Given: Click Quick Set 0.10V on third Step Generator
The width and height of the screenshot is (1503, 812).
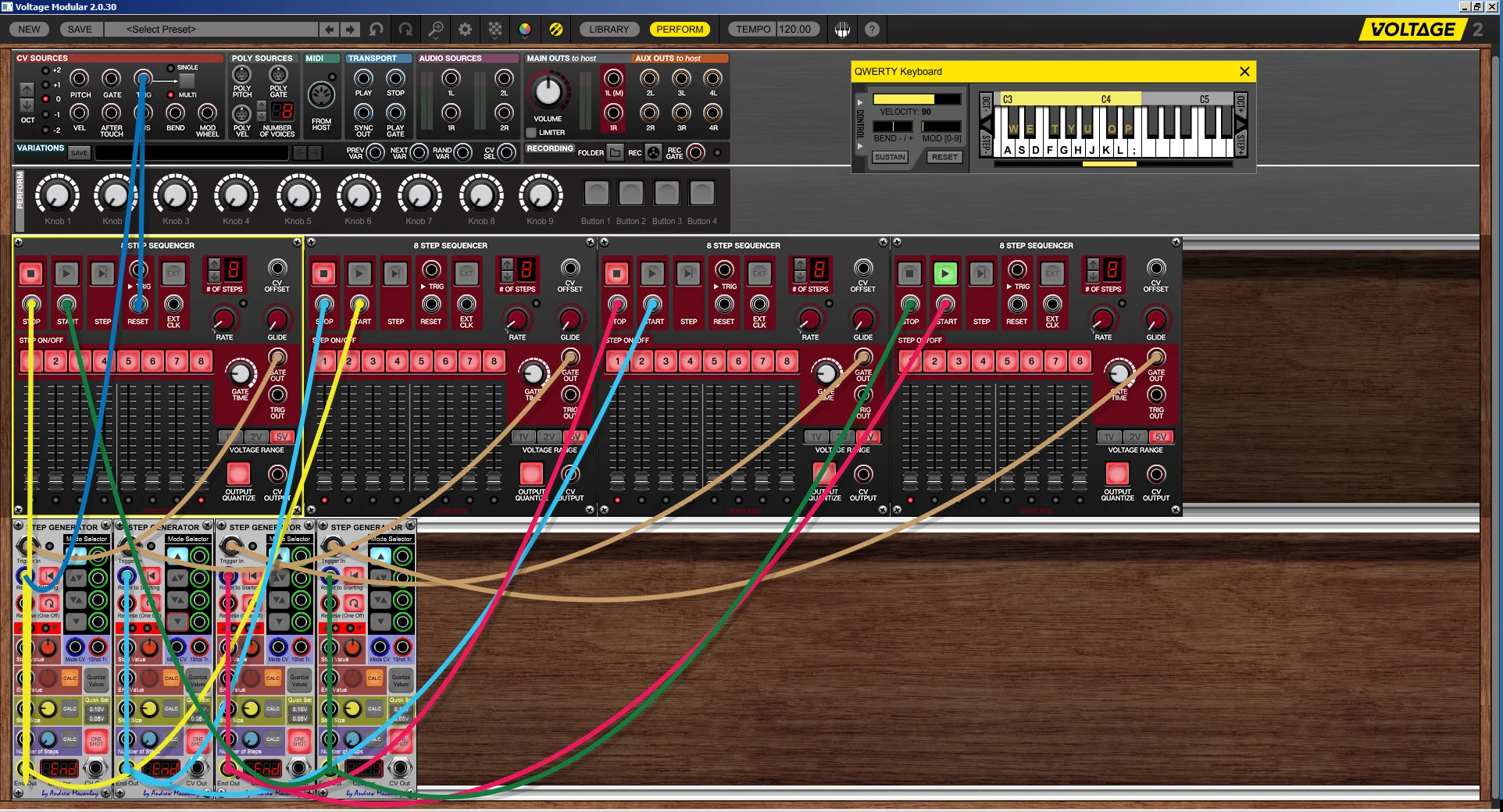Looking at the screenshot, I should (300, 710).
